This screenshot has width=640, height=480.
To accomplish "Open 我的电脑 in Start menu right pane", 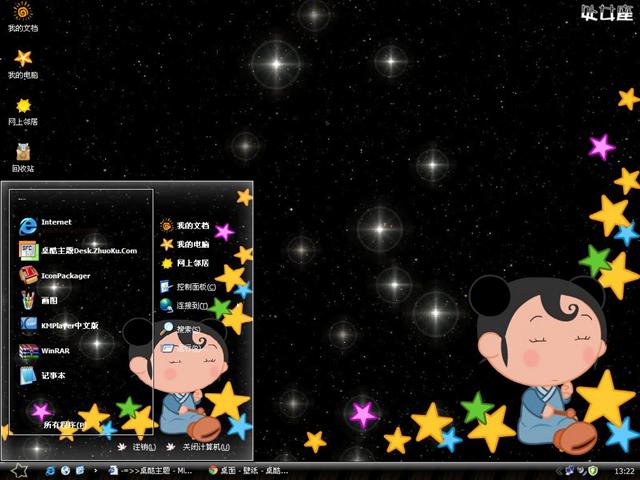I will (184, 244).
